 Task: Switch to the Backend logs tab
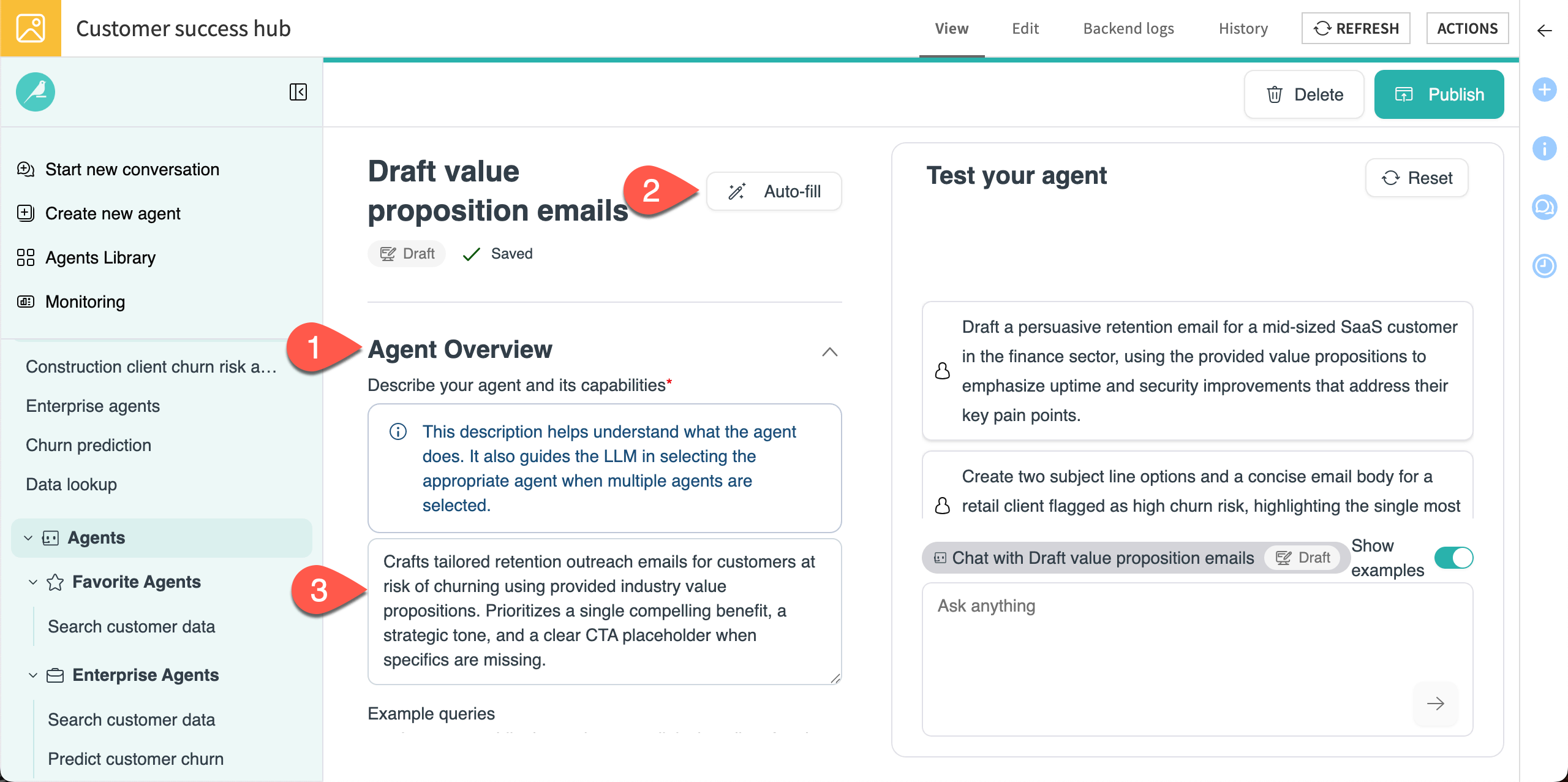pos(1128,28)
